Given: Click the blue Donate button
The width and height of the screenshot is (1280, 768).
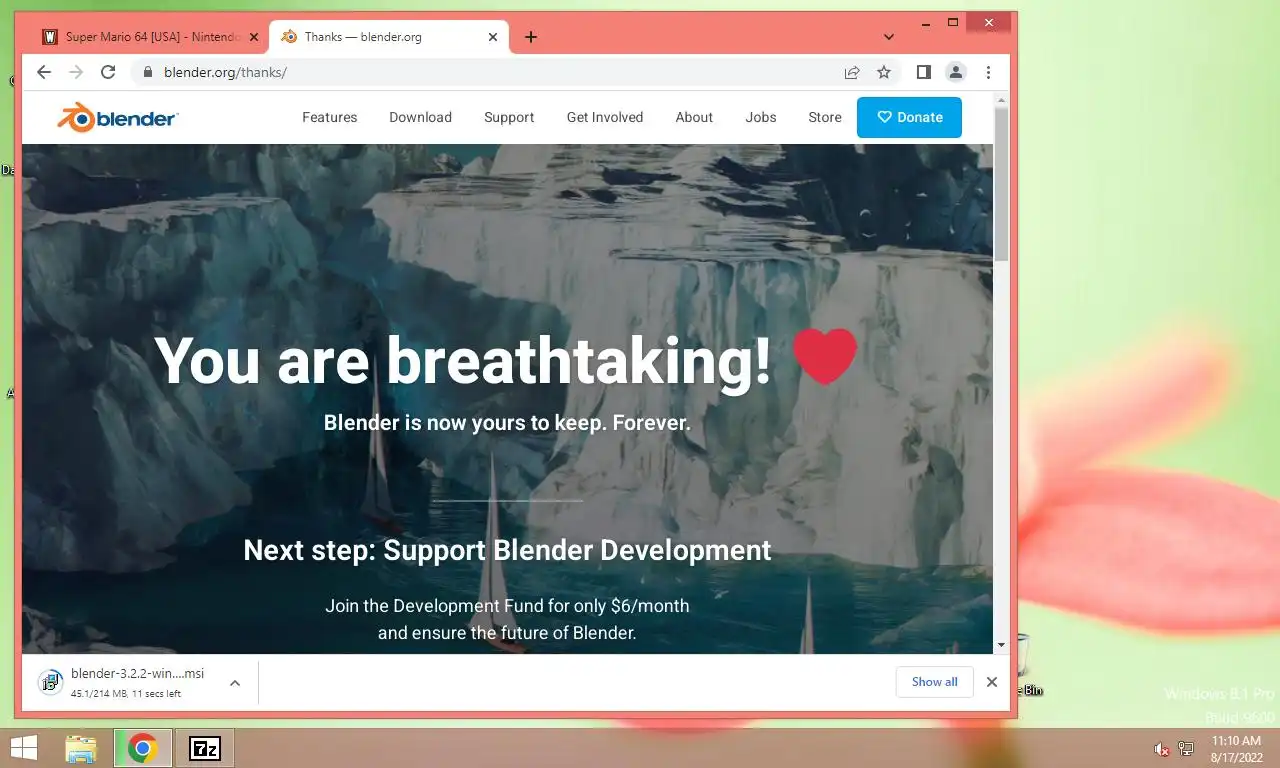Looking at the screenshot, I should (x=909, y=117).
